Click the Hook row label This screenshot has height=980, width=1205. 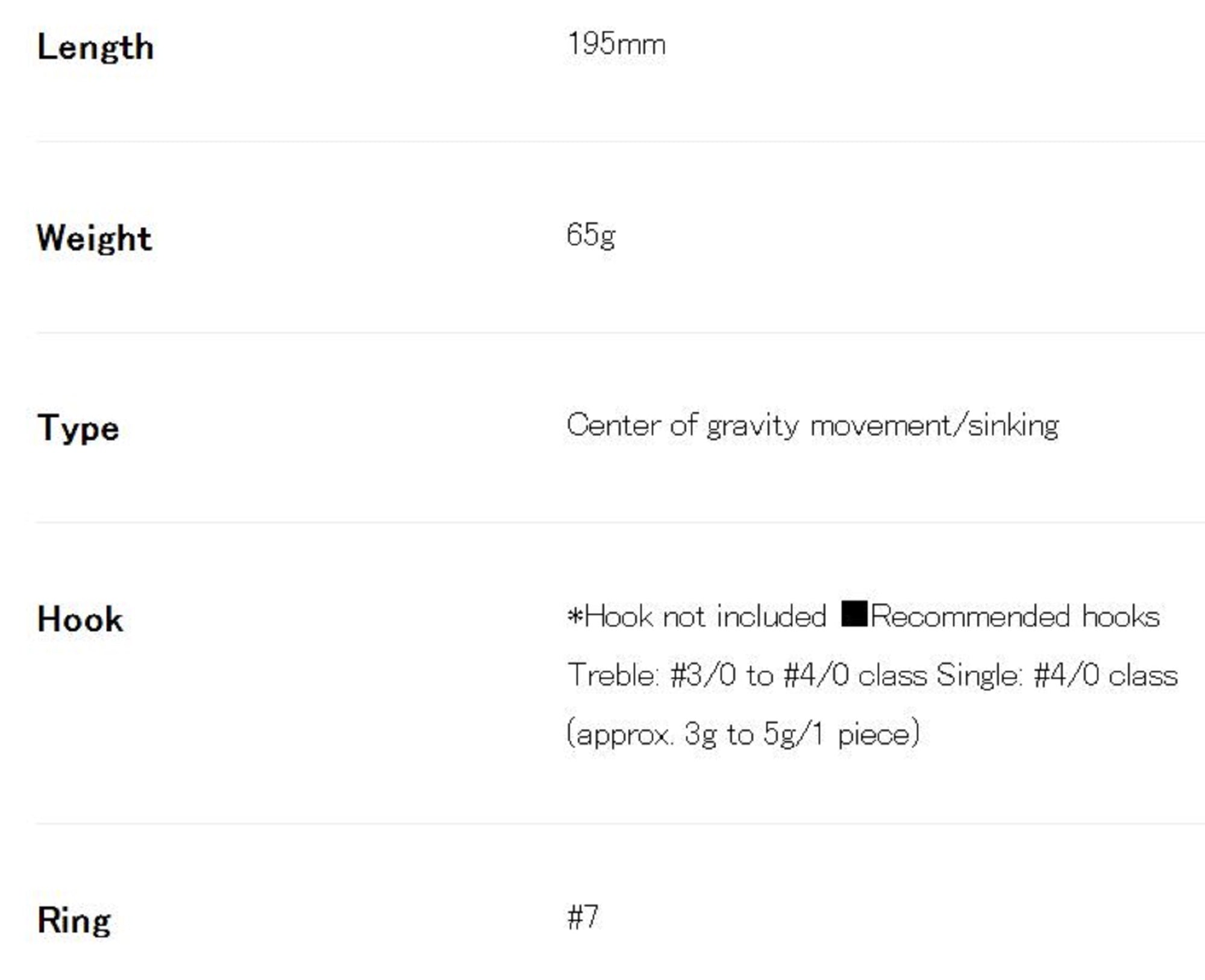pyautogui.click(x=80, y=619)
